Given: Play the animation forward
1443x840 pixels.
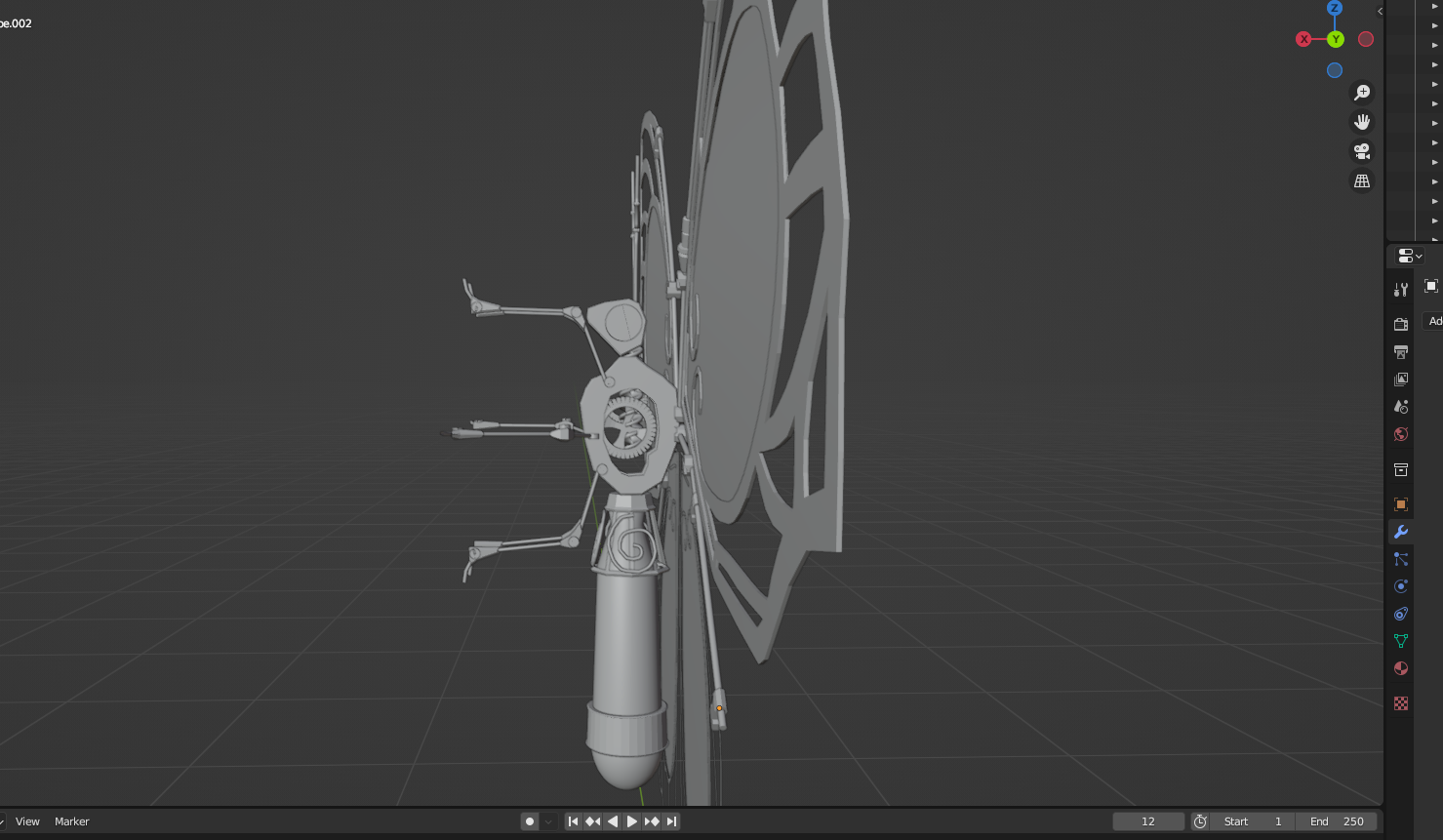Looking at the screenshot, I should coord(632,821).
